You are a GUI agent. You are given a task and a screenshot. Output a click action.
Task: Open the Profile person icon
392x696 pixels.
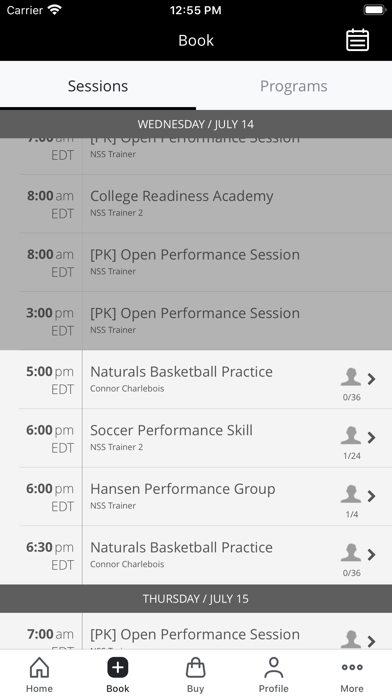point(273,668)
